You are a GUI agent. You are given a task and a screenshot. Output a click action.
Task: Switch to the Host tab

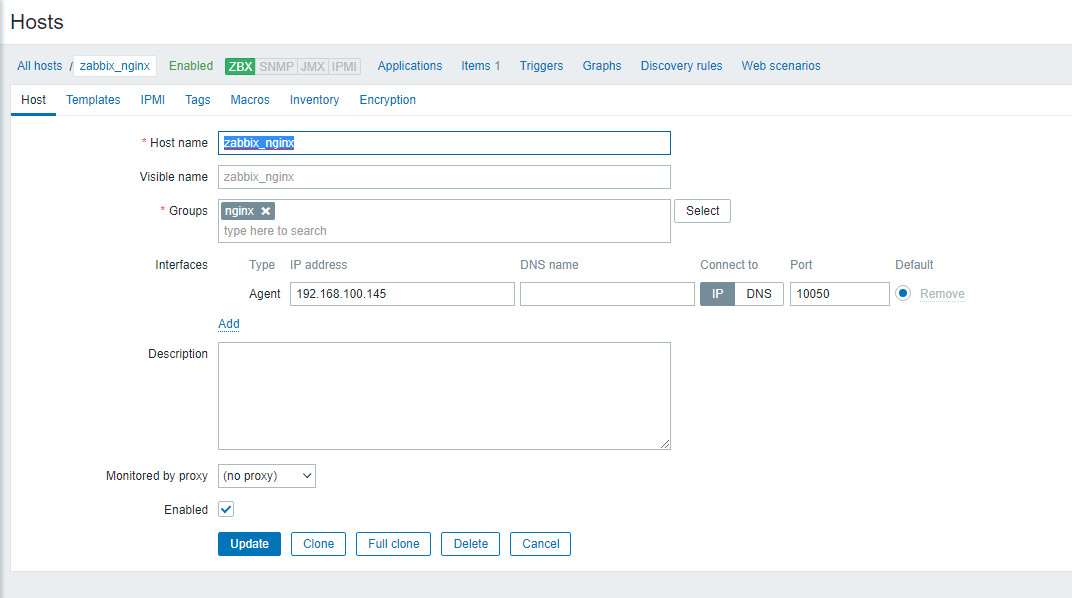(34, 100)
